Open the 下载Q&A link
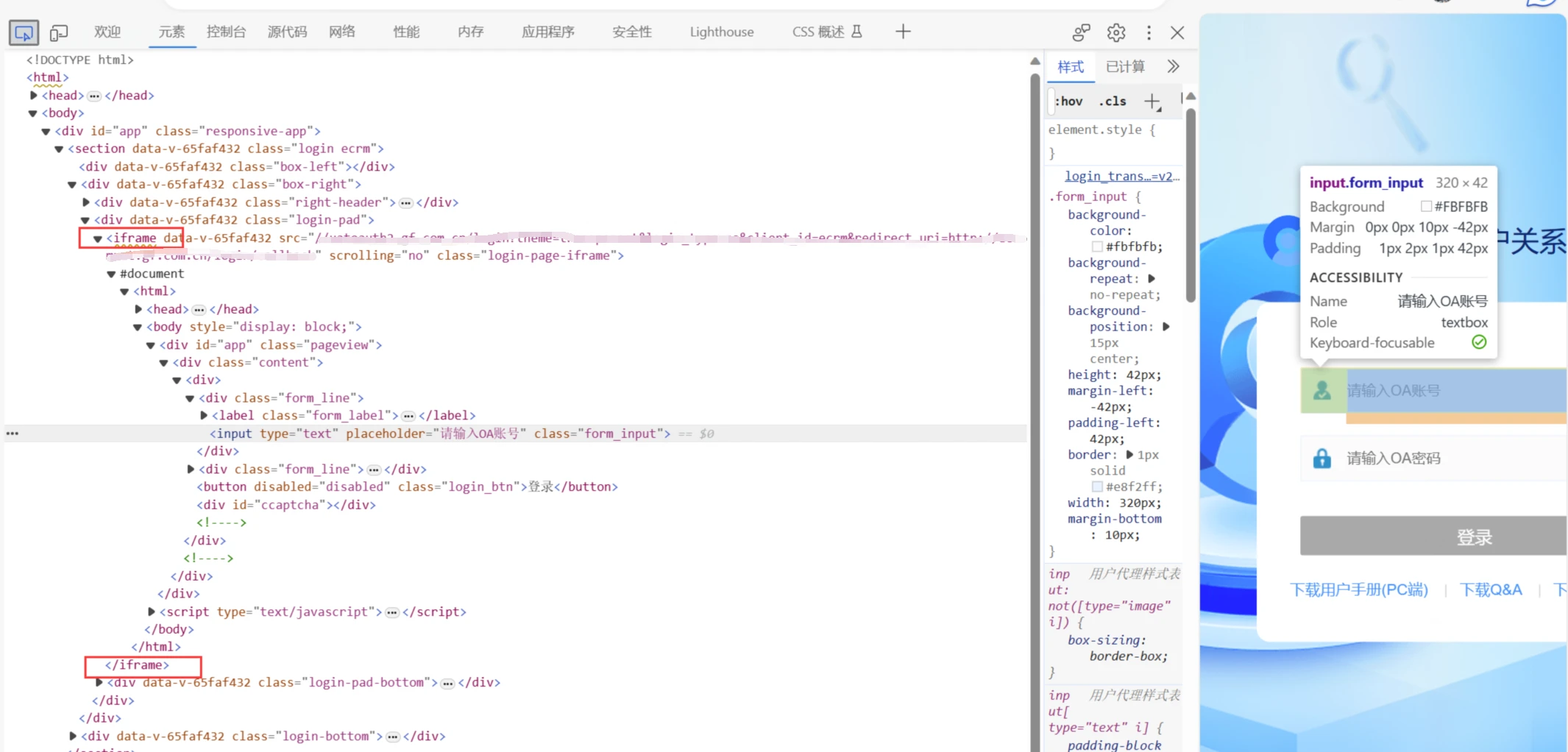This screenshot has width=1568, height=752. (1491, 590)
